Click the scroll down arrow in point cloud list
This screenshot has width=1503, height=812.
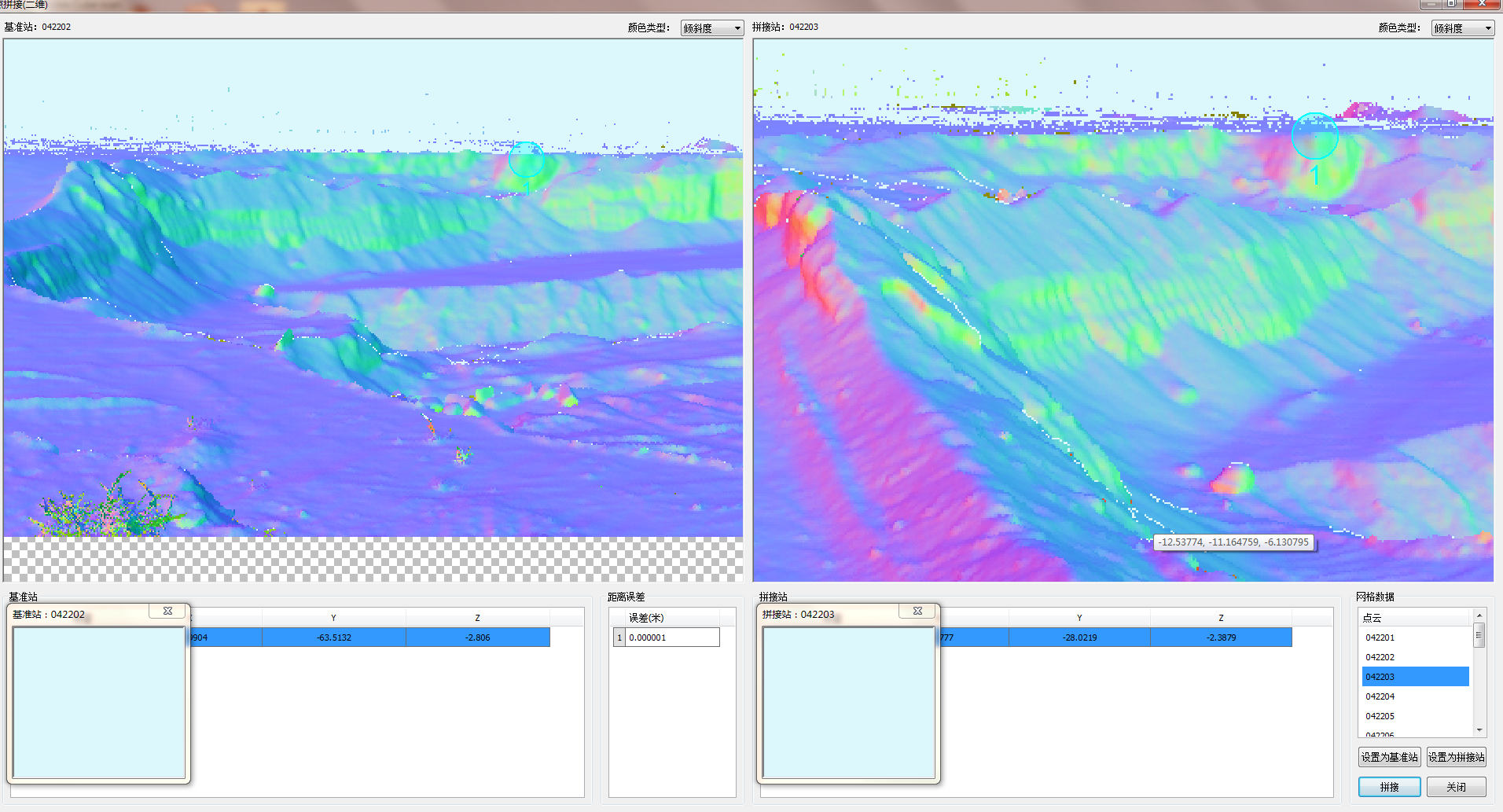pos(1479,729)
